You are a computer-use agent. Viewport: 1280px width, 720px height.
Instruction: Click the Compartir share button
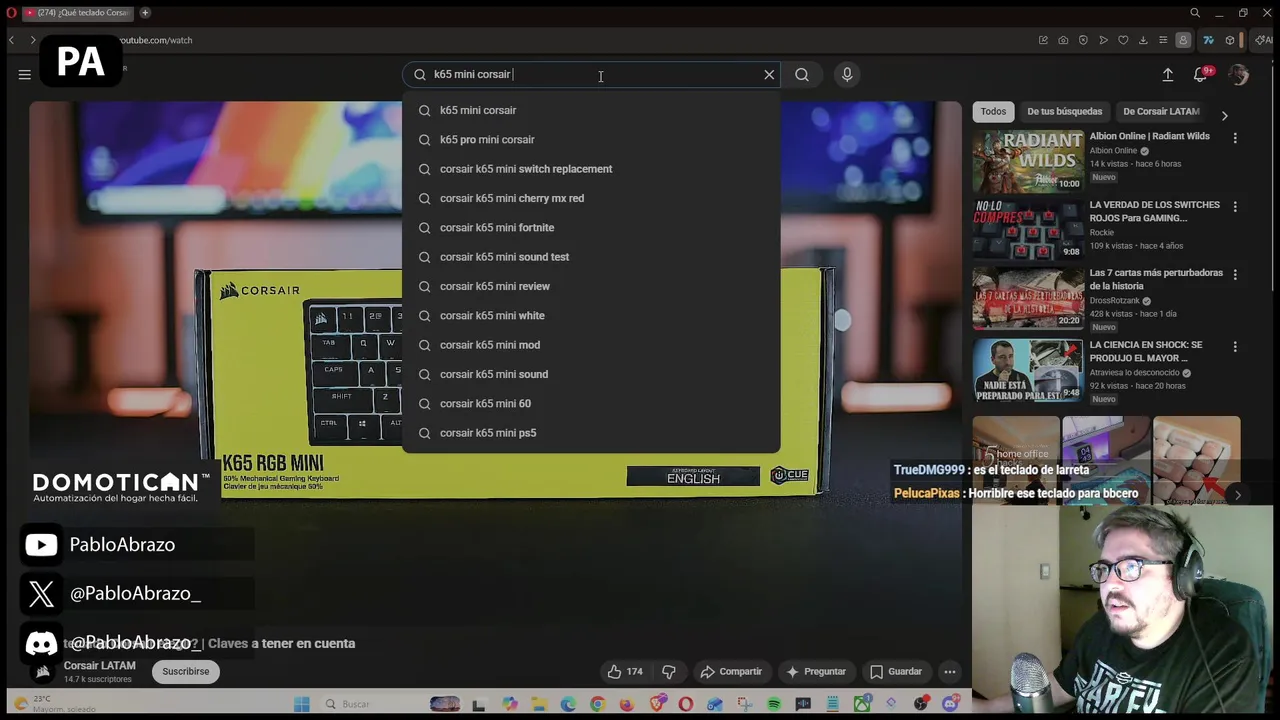click(x=731, y=671)
